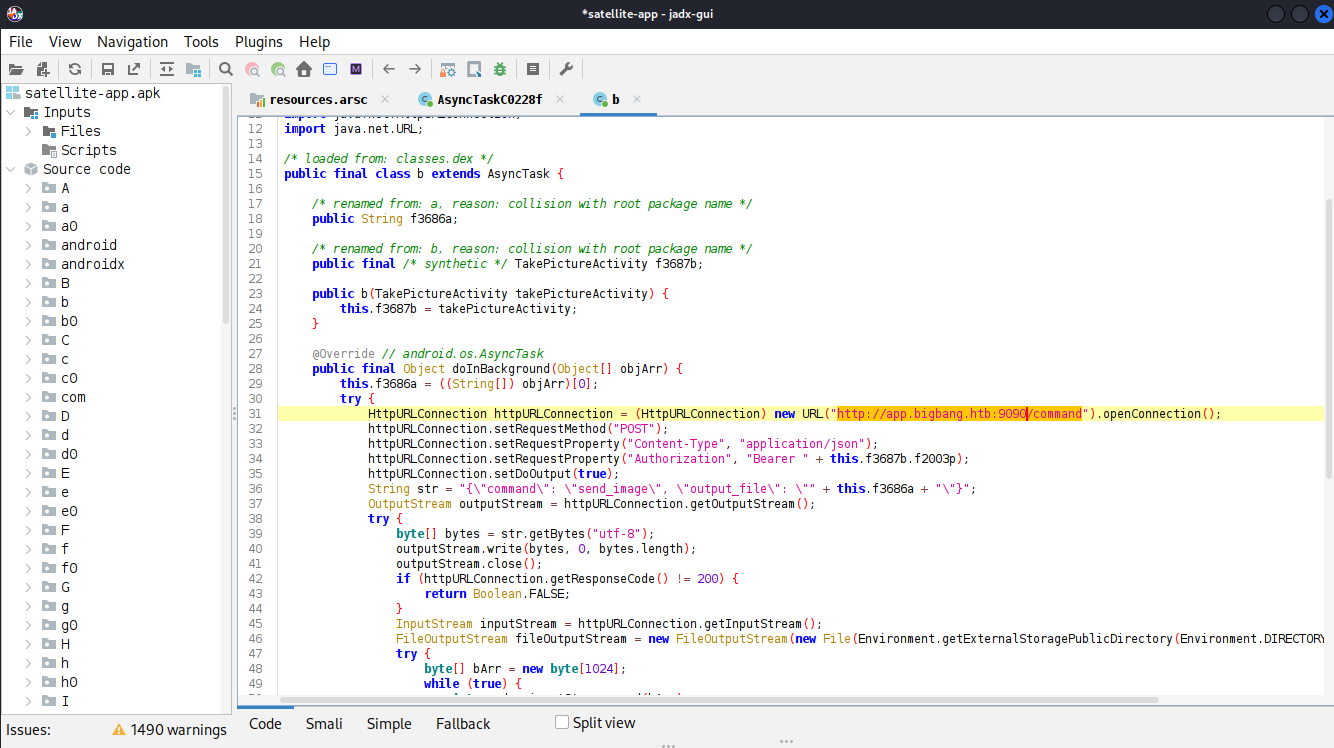This screenshot has width=1334, height=748.
Task: Expand the h0 package
Action: tap(29, 682)
